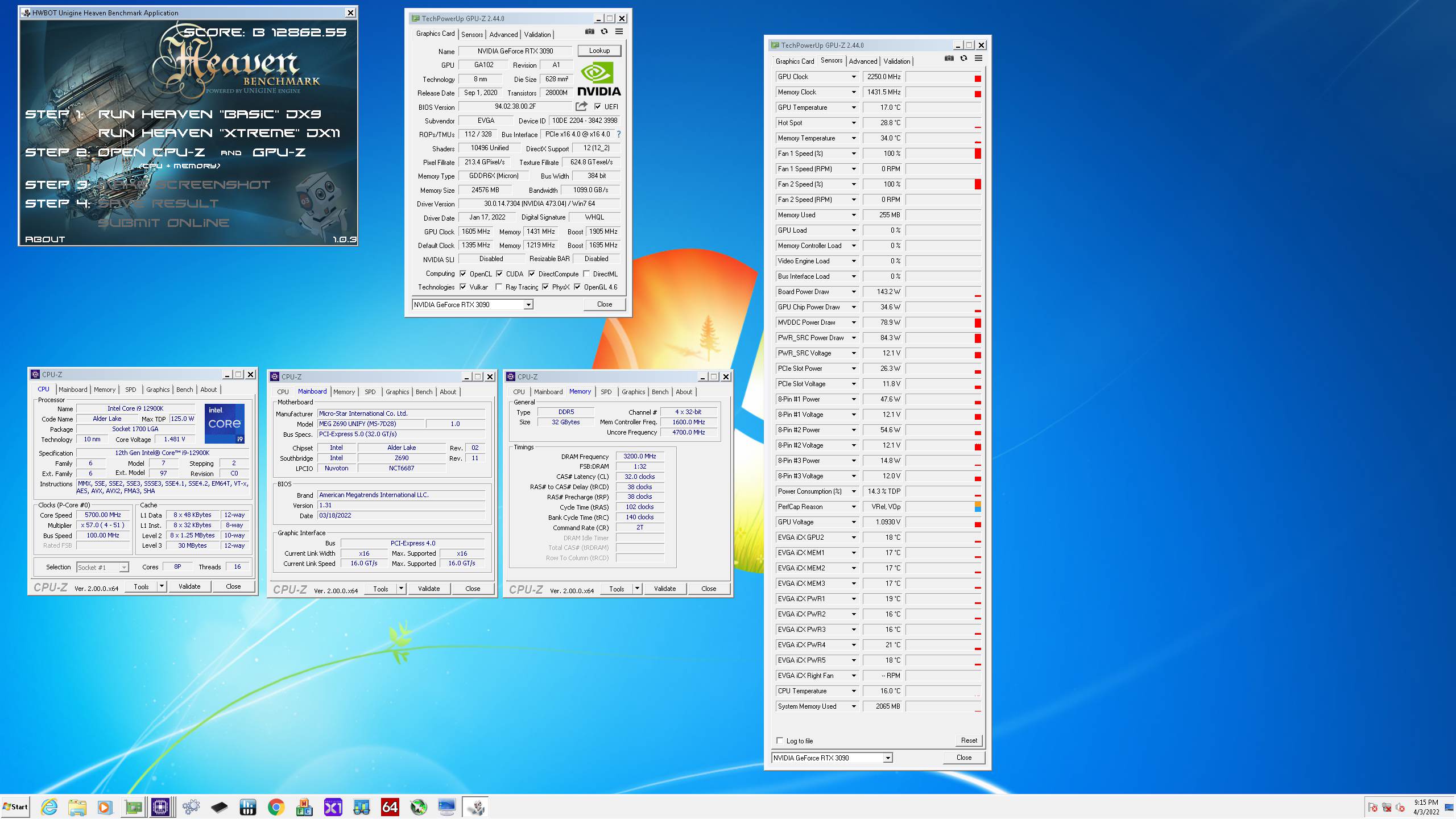
Task: Open the Bench tab in the CPU-Z CPU window
Action: [184, 390]
